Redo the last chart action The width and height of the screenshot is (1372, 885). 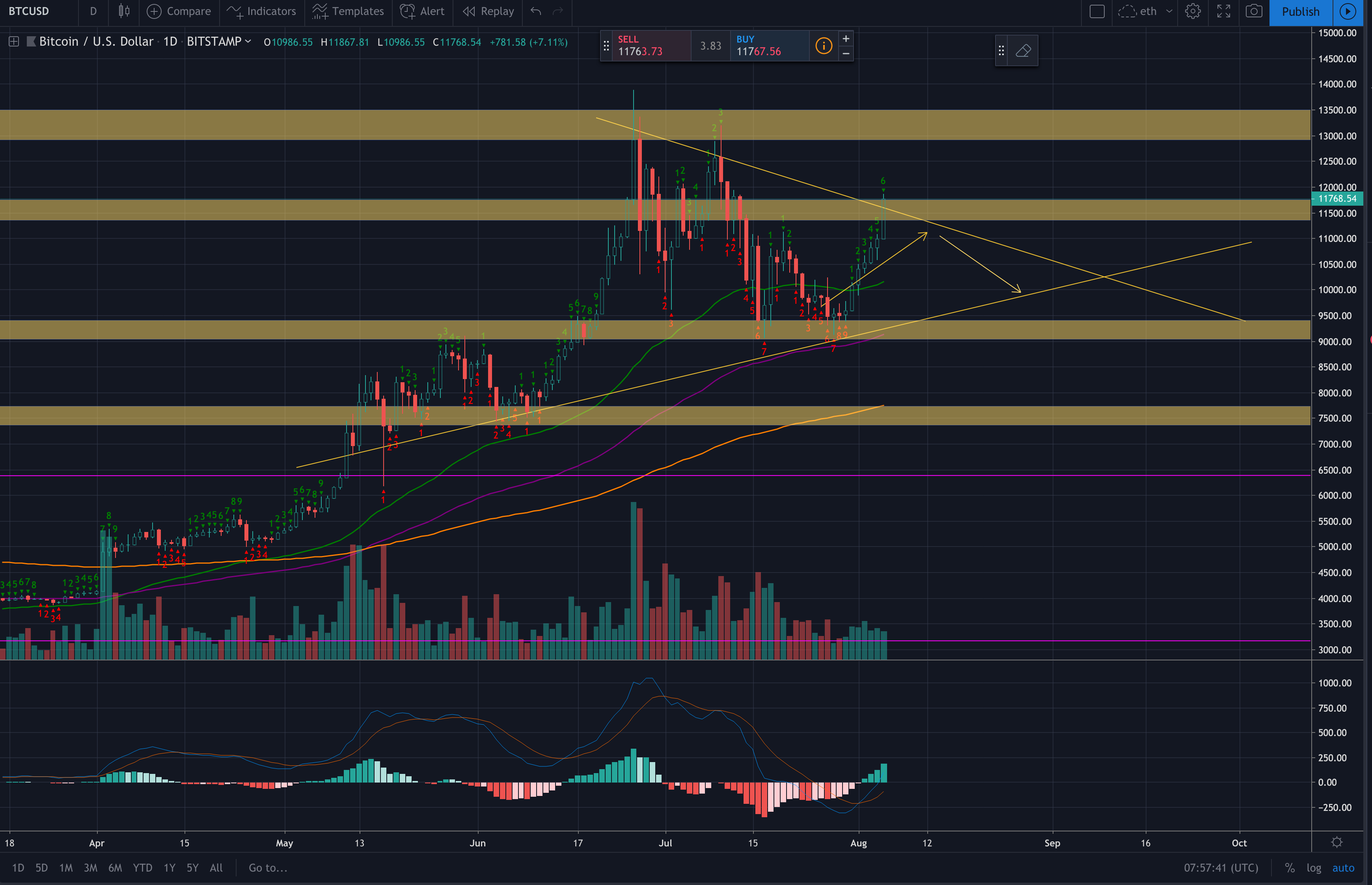click(557, 11)
